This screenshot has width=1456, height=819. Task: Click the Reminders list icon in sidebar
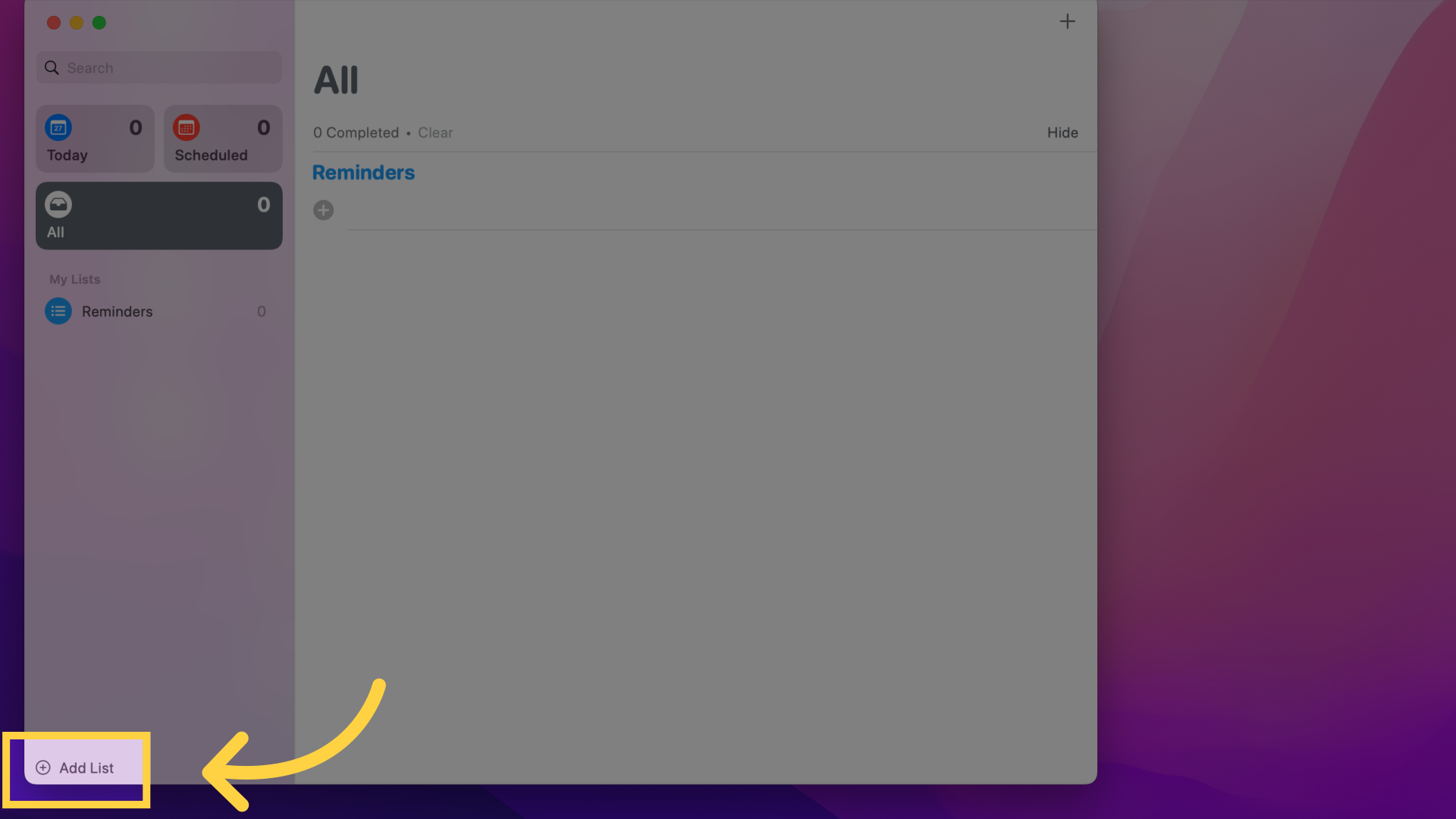[x=58, y=311]
